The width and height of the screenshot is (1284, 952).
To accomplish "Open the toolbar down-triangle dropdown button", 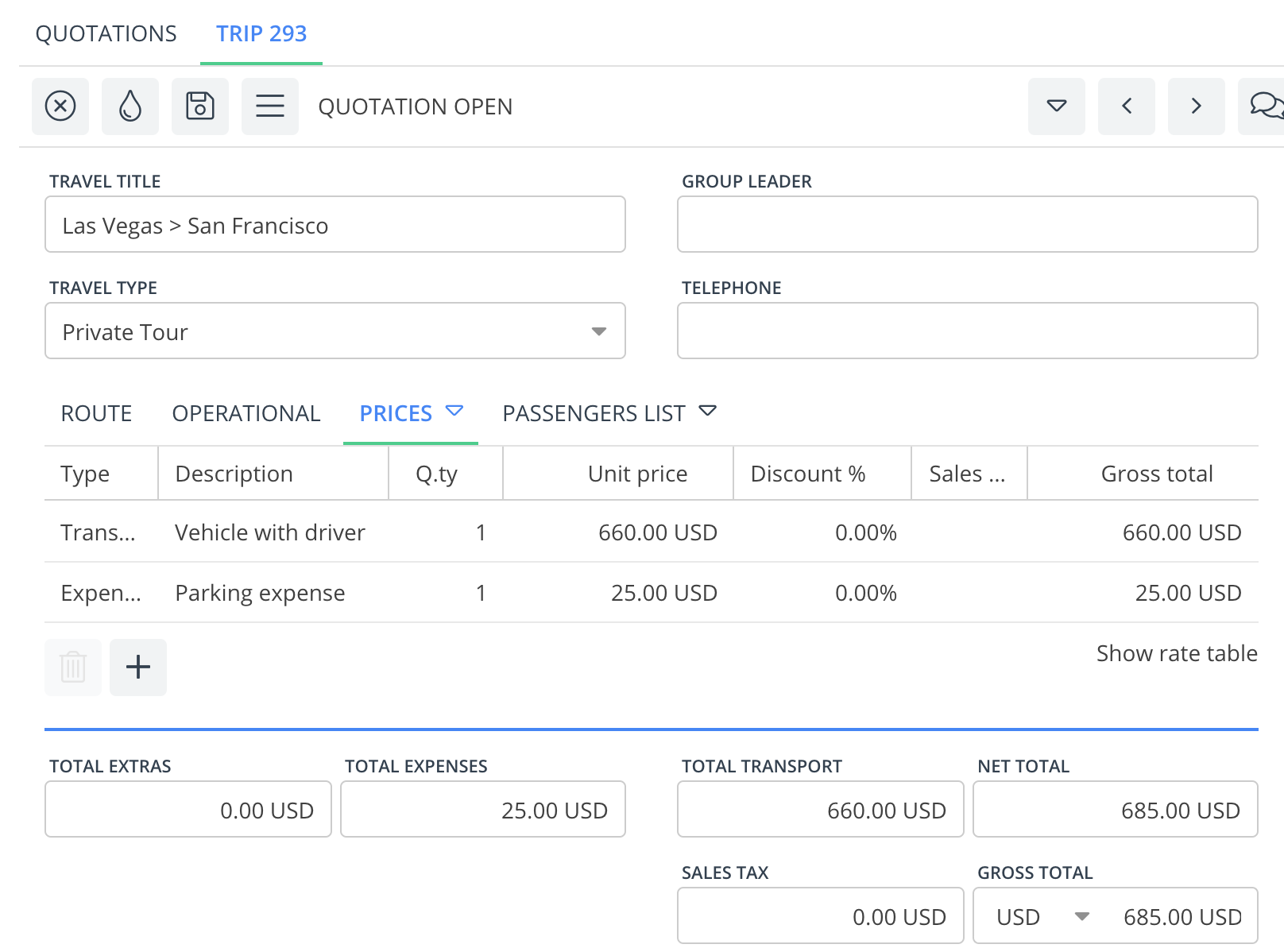I will 1056,106.
